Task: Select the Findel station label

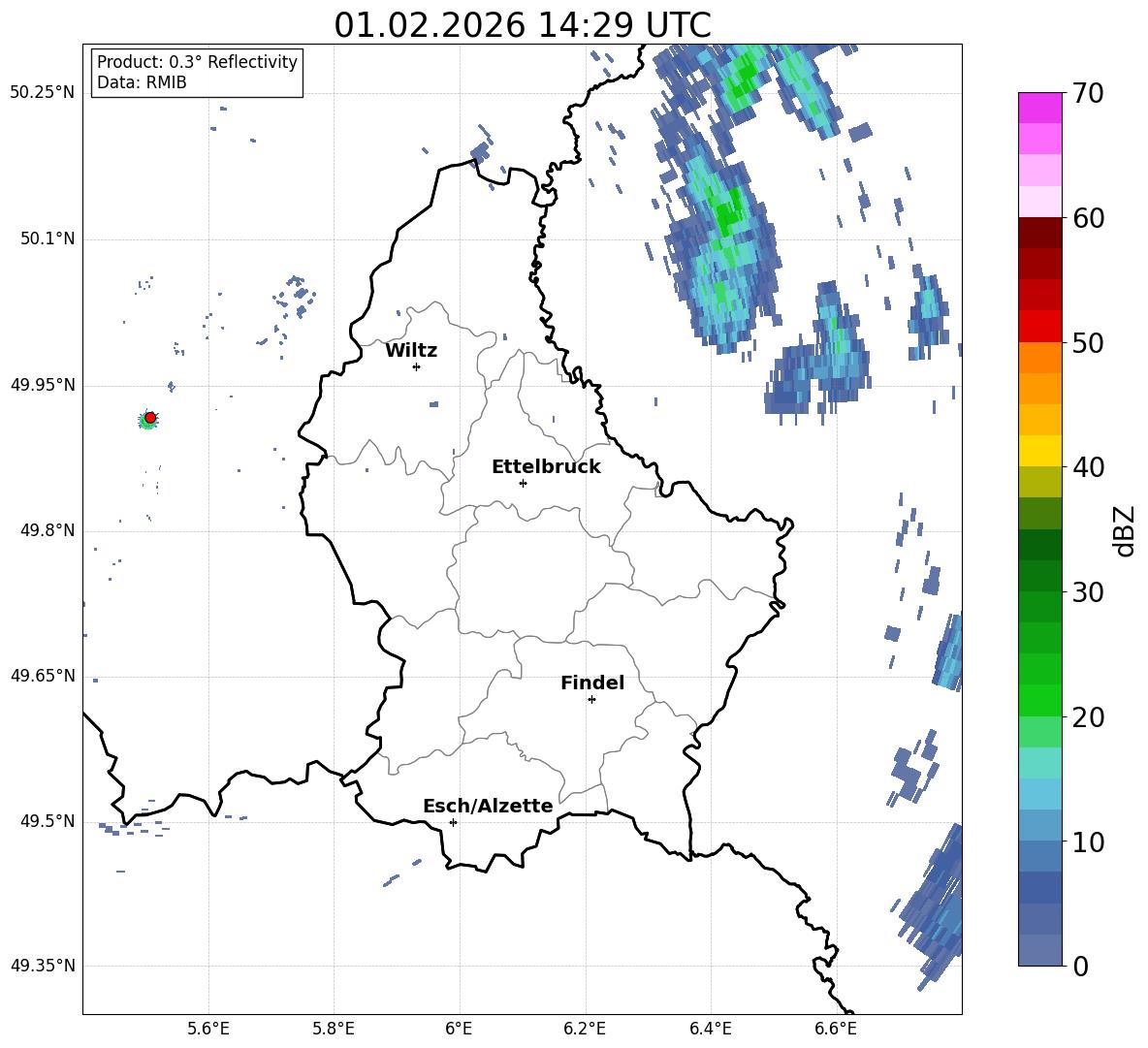Action: click(x=592, y=683)
